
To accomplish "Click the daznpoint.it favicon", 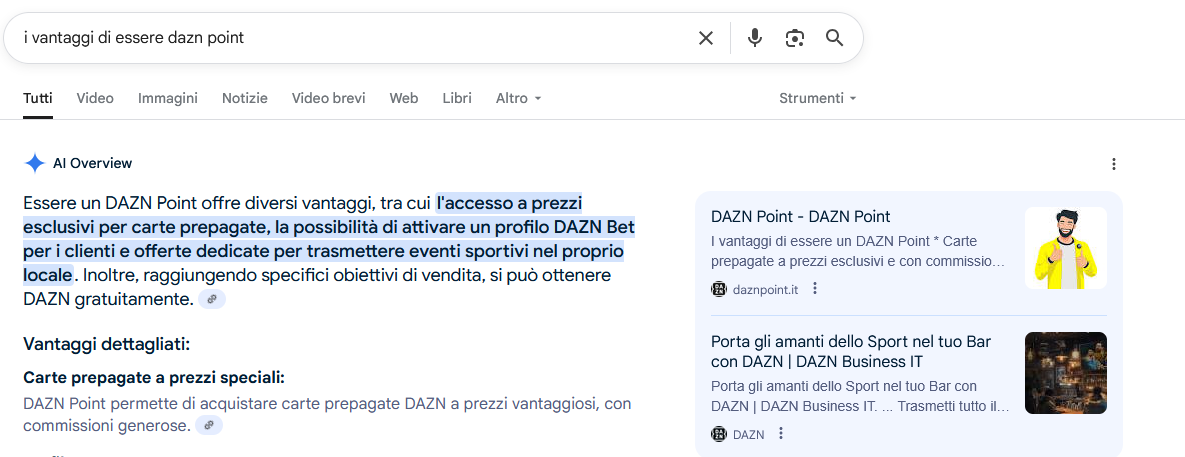I will pyautogui.click(x=719, y=289).
